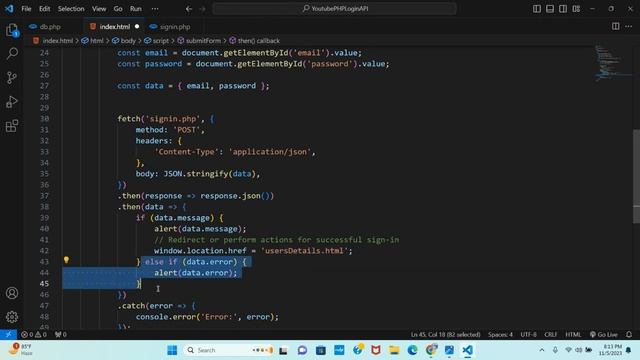Open the Explorer view in activity bar

(x=12, y=30)
